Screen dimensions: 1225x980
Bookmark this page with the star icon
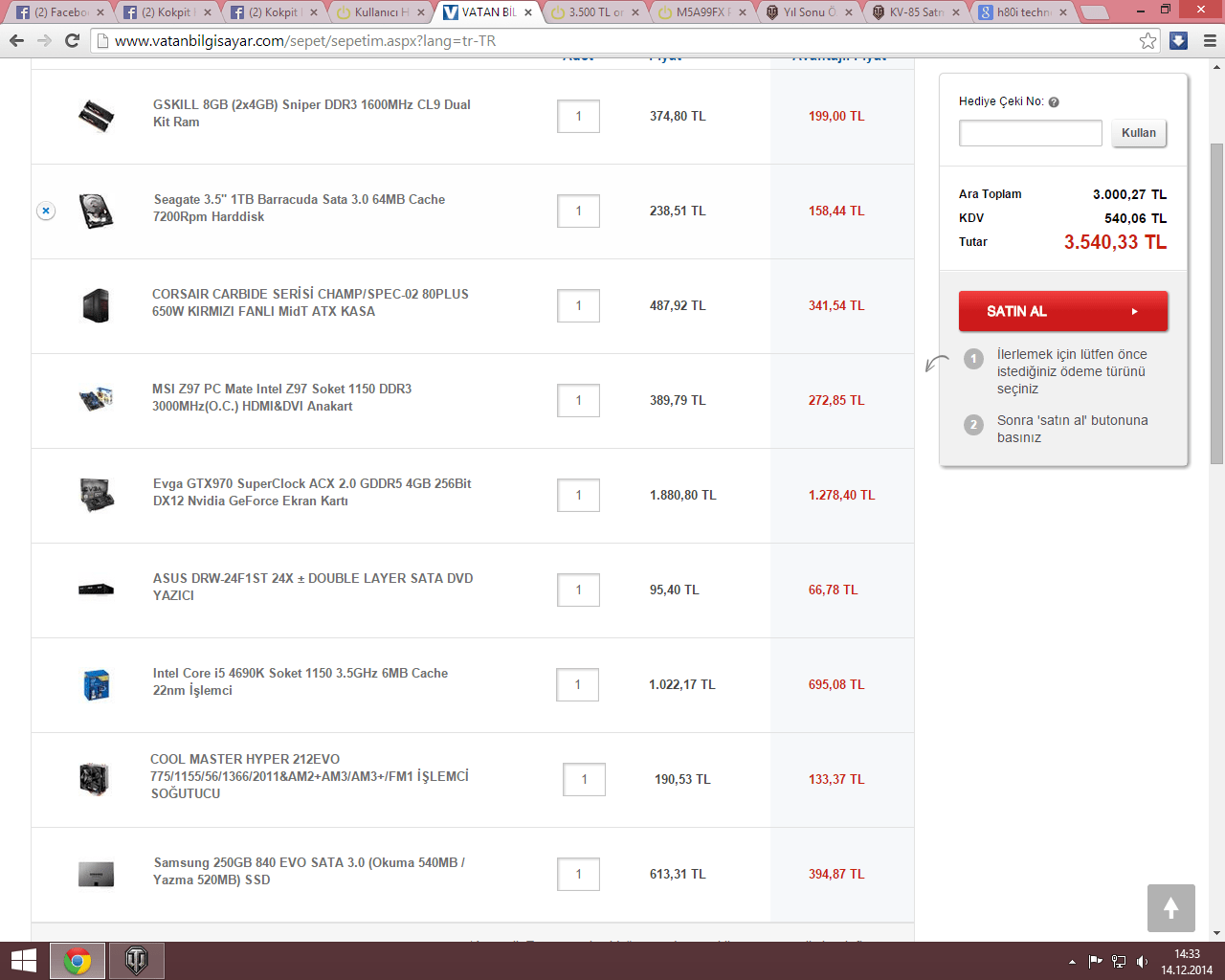(x=1148, y=41)
